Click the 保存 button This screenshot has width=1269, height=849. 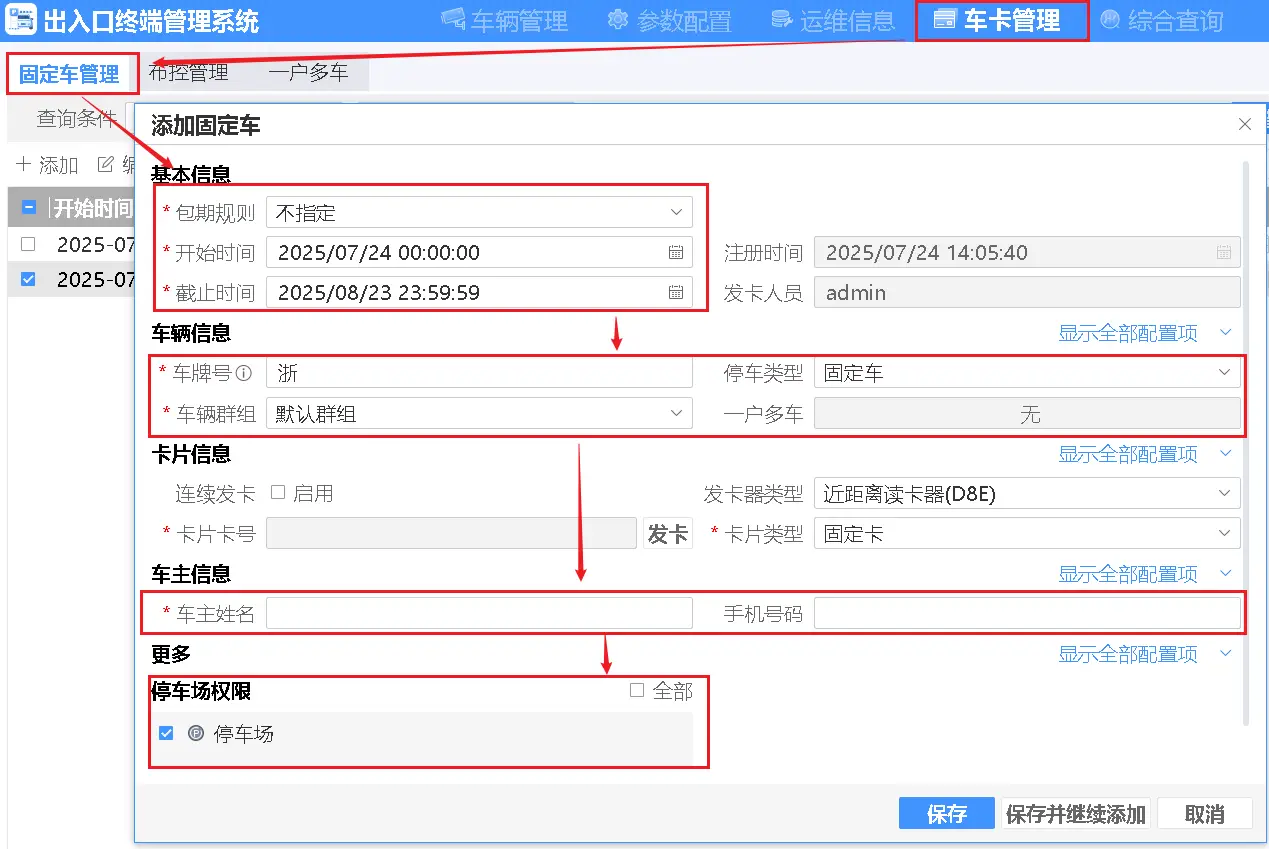tap(946, 814)
